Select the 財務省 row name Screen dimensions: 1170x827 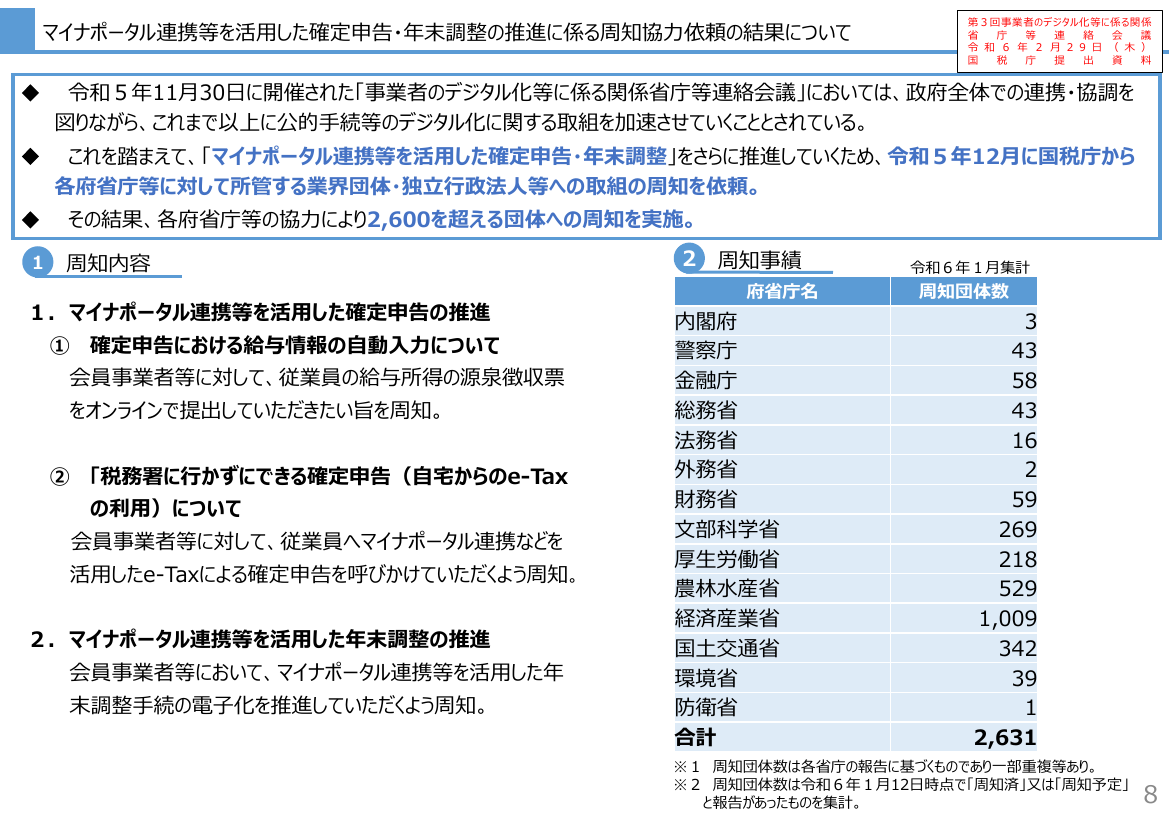(x=706, y=499)
